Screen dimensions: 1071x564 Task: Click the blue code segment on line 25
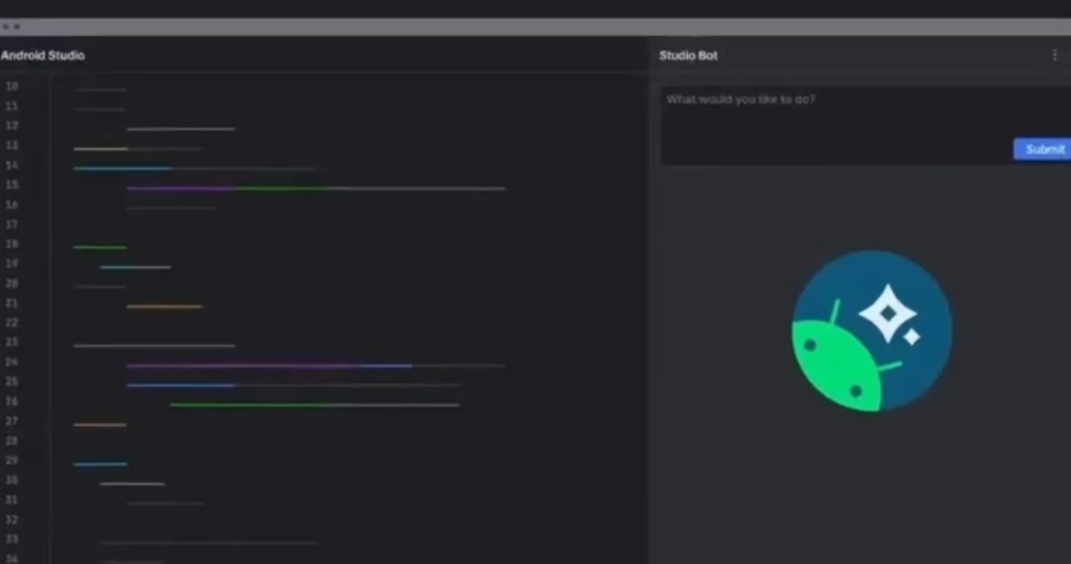[180, 385]
